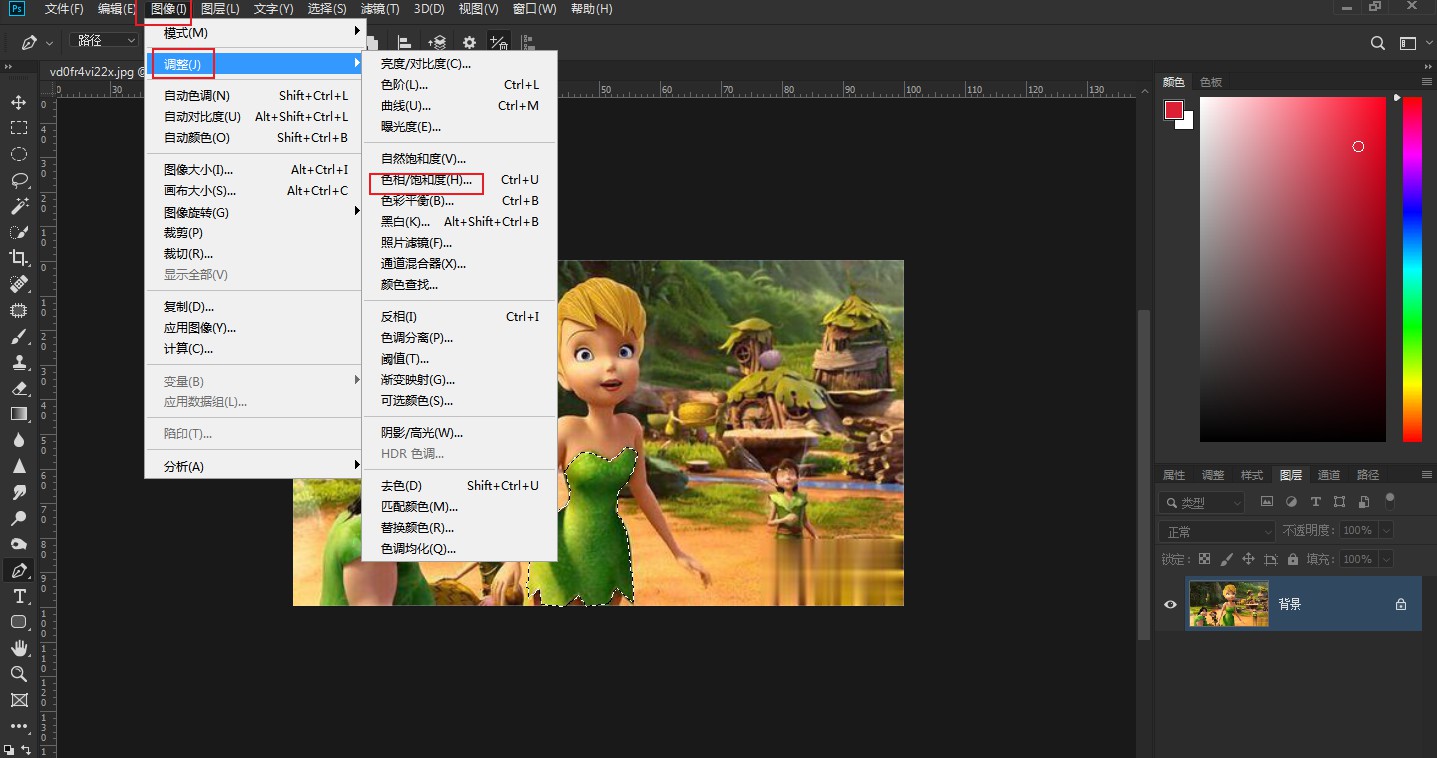Toggle lock transparent pixels checkerboard icon
The width and height of the screenshot is (1437, 758).
pos(1204,559)
